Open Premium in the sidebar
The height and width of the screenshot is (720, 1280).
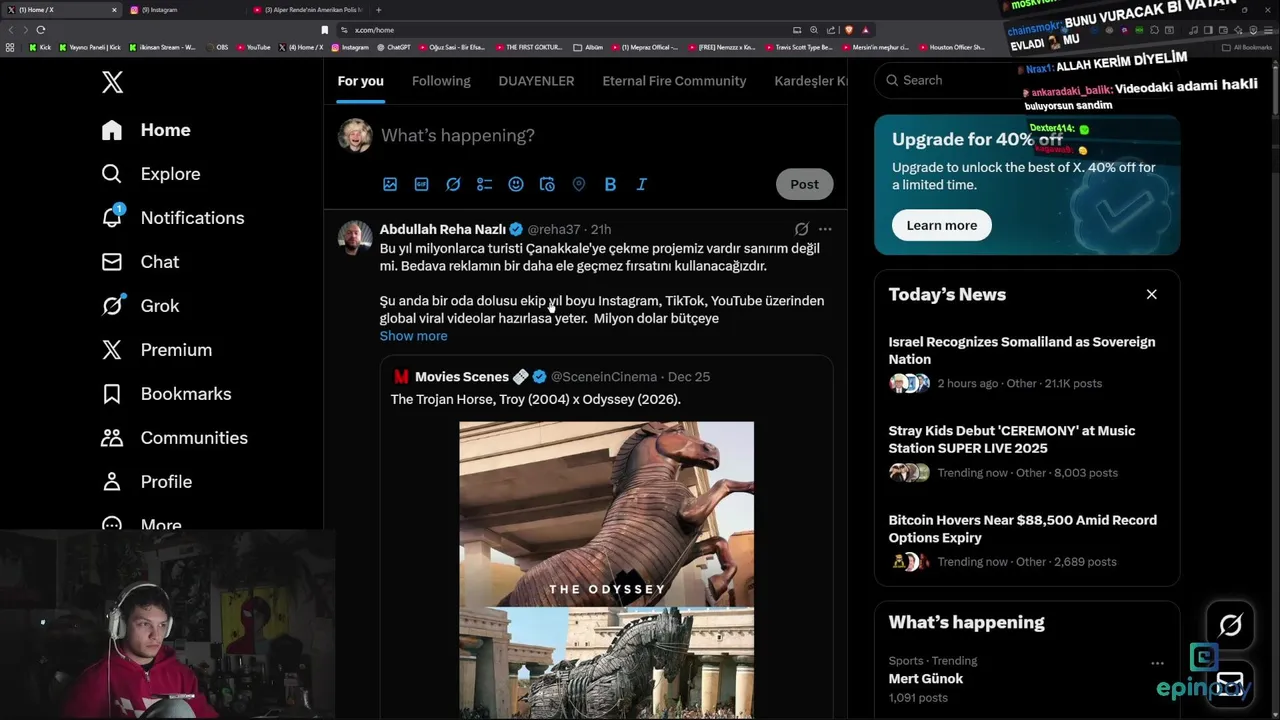pos(156,350)
